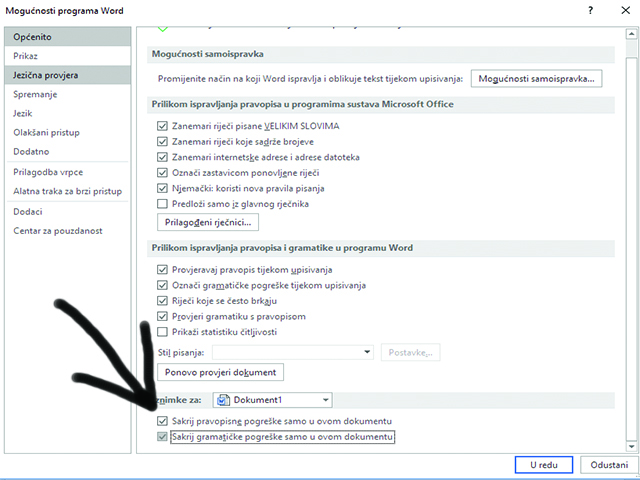Enable Prikaži statistiku čitljivosti

point(162,332)
